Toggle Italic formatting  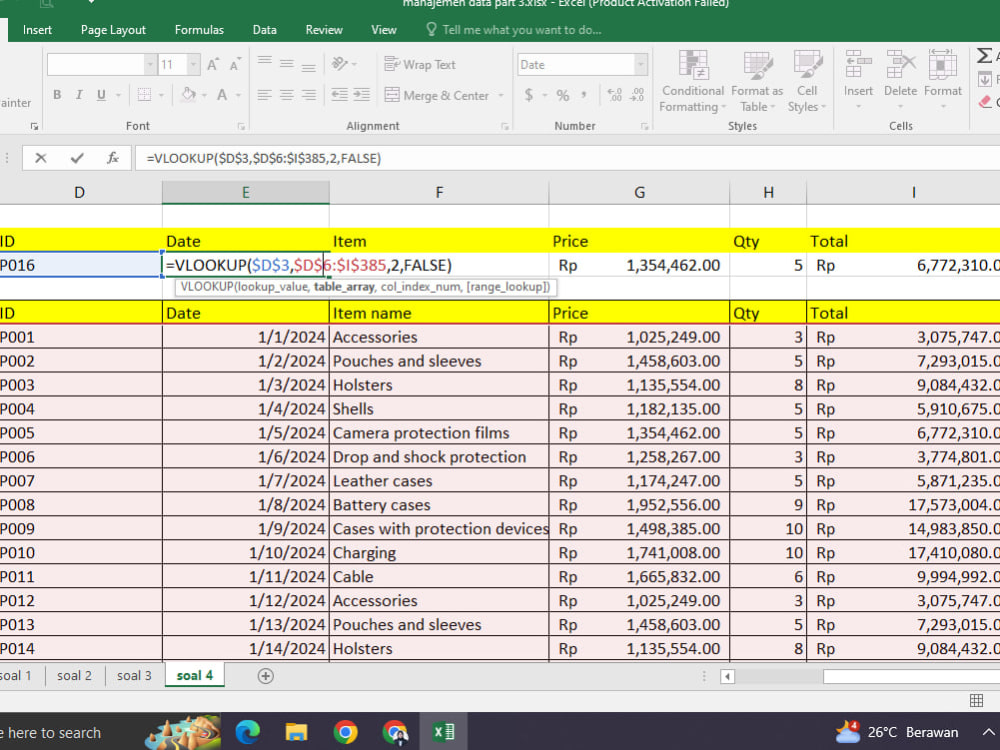(x=79, y=95)
